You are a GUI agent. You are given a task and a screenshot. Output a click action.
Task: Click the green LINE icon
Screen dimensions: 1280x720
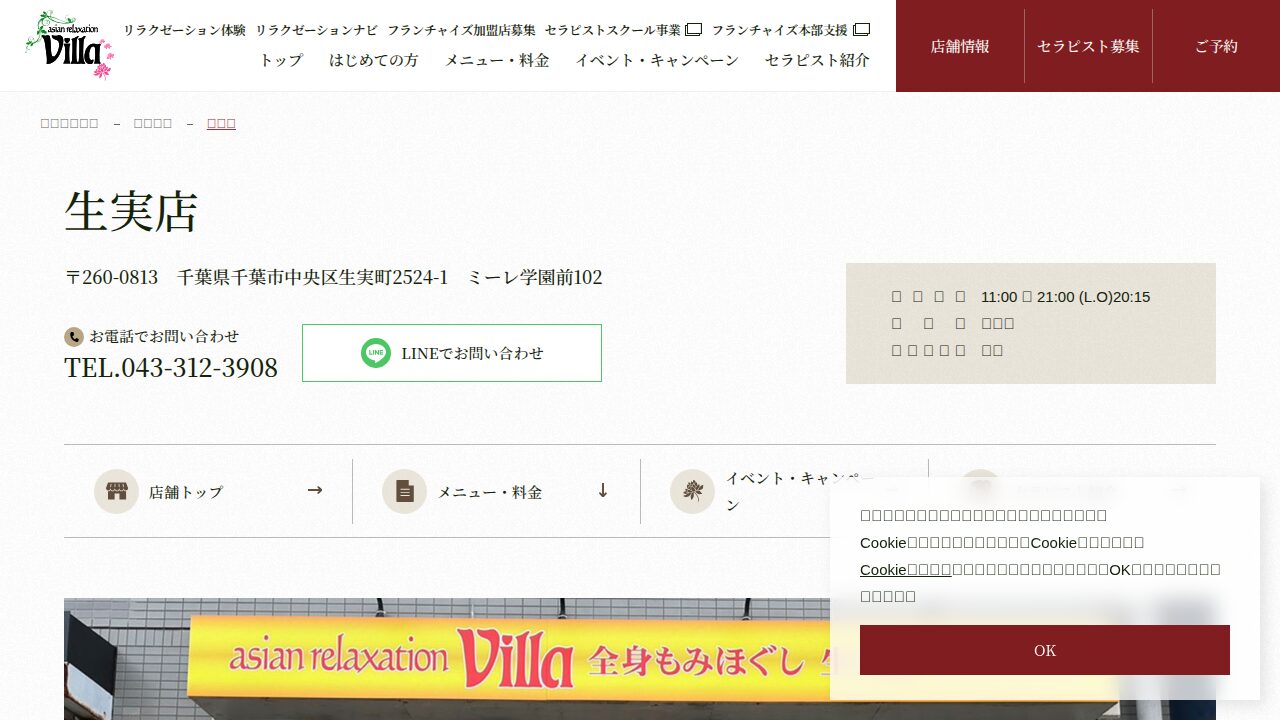point(376,353)
